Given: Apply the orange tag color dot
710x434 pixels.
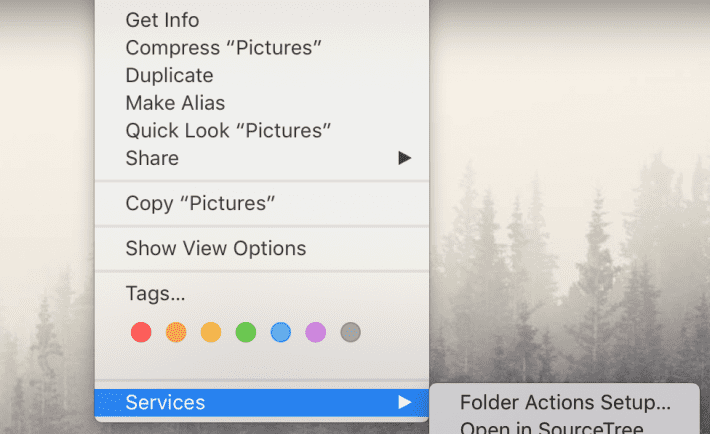Looking at the screenshot, I should (176, 332).
